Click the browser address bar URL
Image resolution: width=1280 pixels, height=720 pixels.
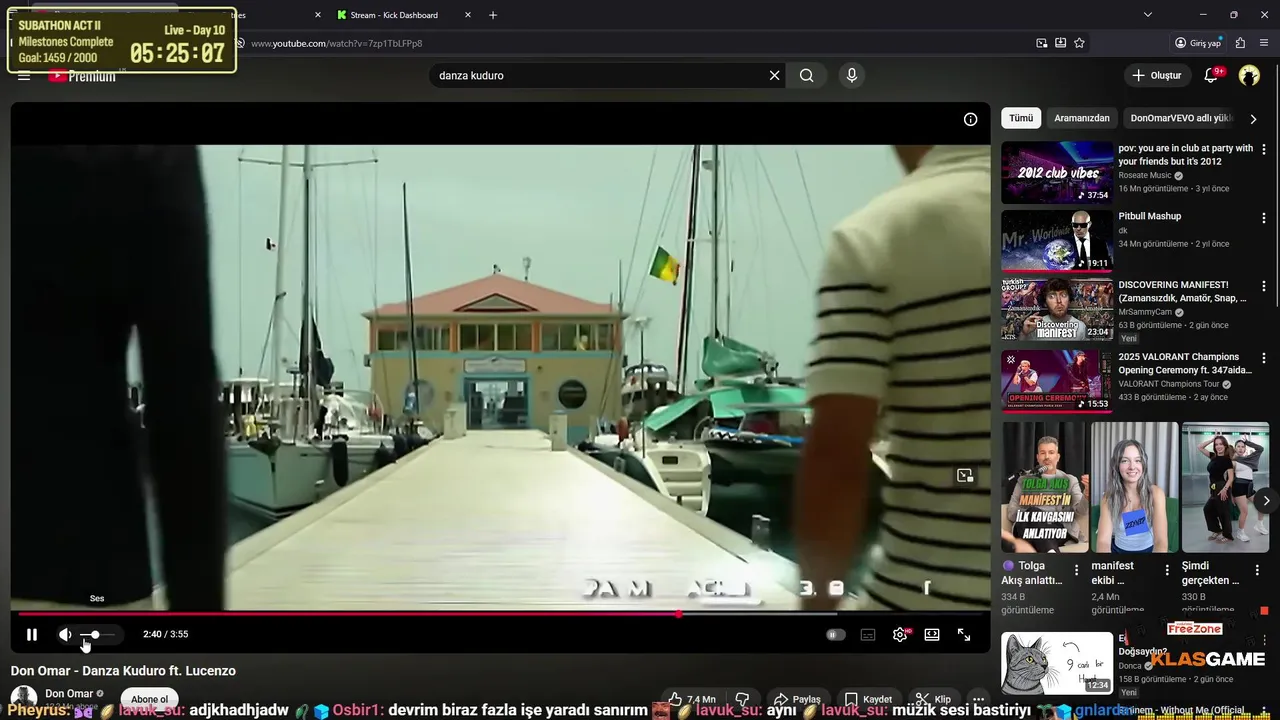[x=336, y=43]
